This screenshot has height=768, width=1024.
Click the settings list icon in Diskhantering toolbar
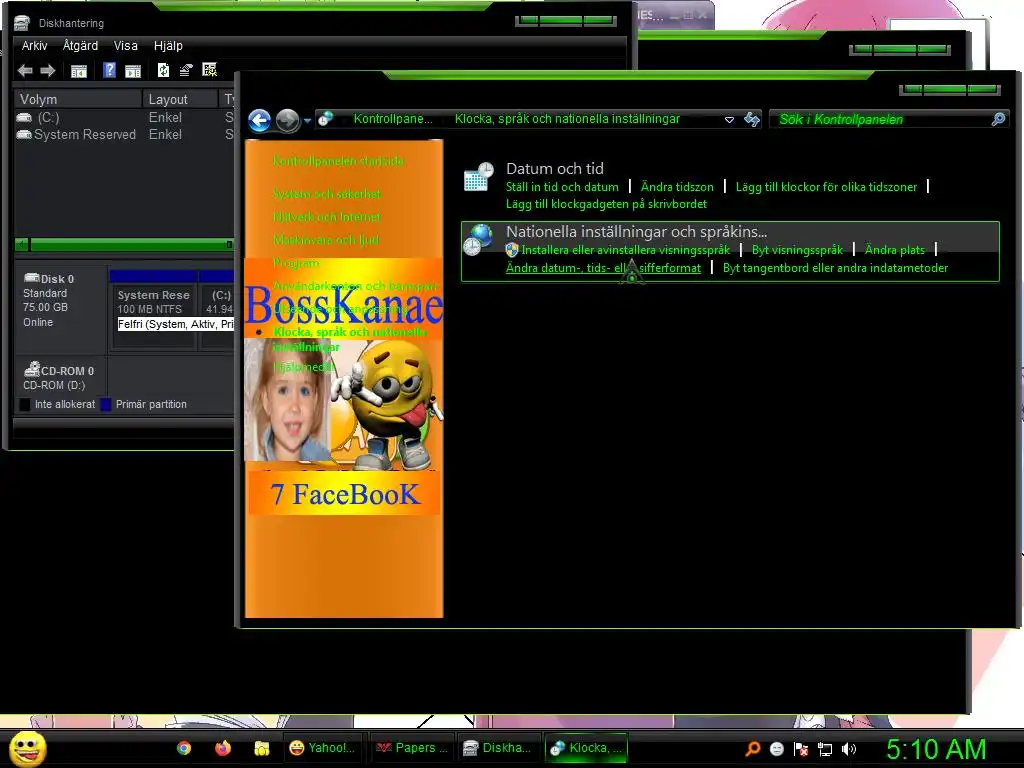pos(210,70)
